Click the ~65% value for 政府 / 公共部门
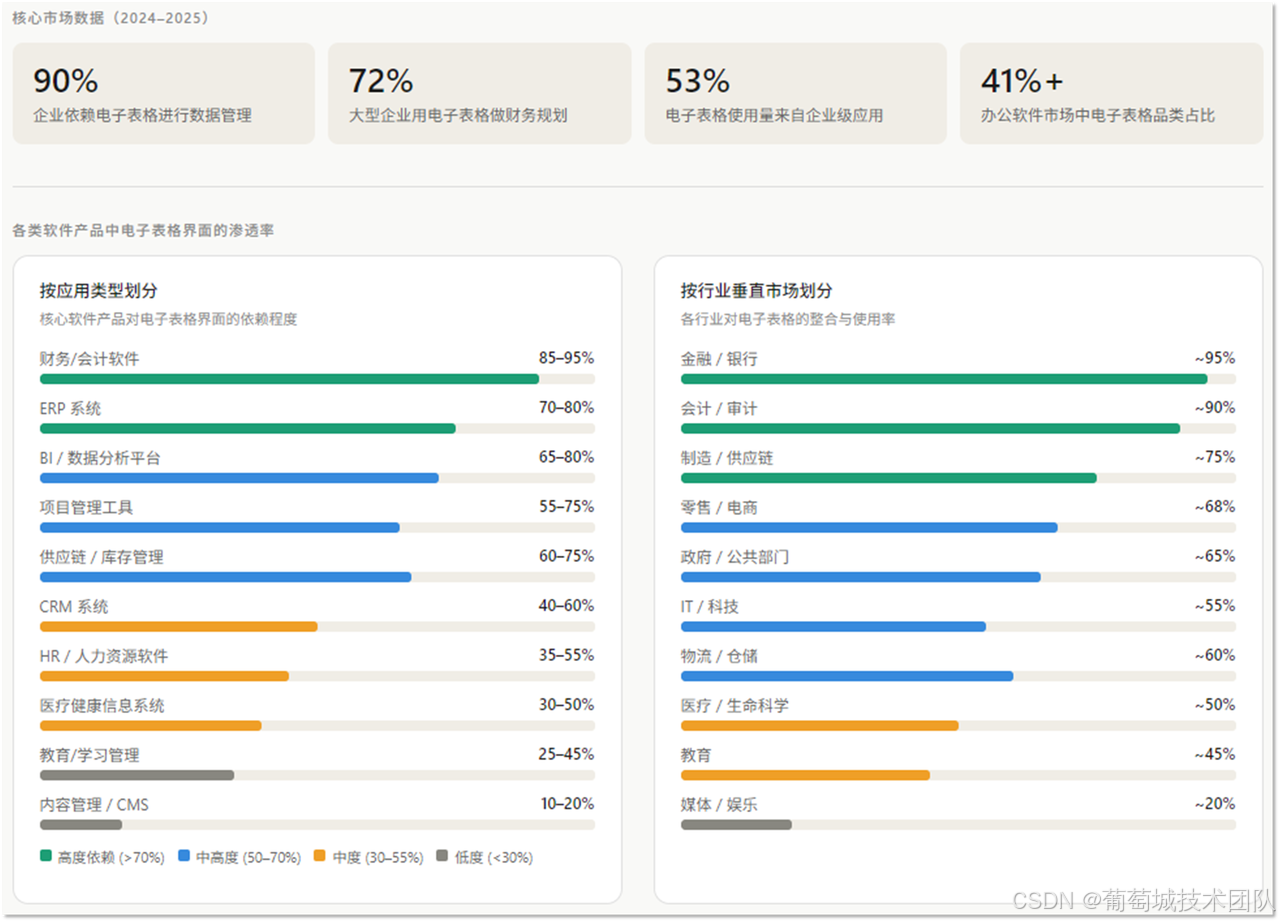The image size is (1280, 922). [x=1215, y=555]
